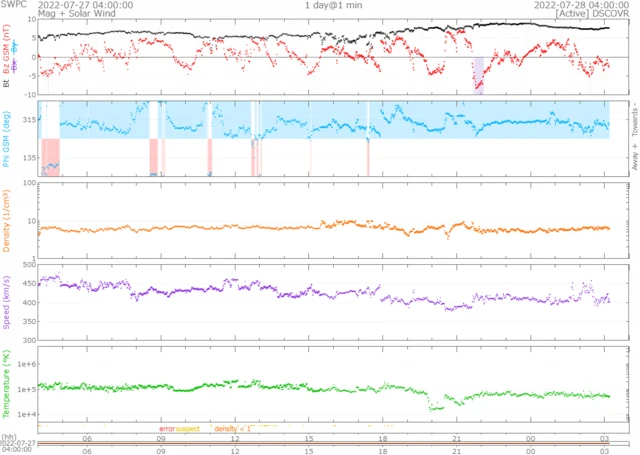Toggle the Bt series axis label
This screenshot has width=640, height=455.
pyautogui.click(x=7, y=85)
